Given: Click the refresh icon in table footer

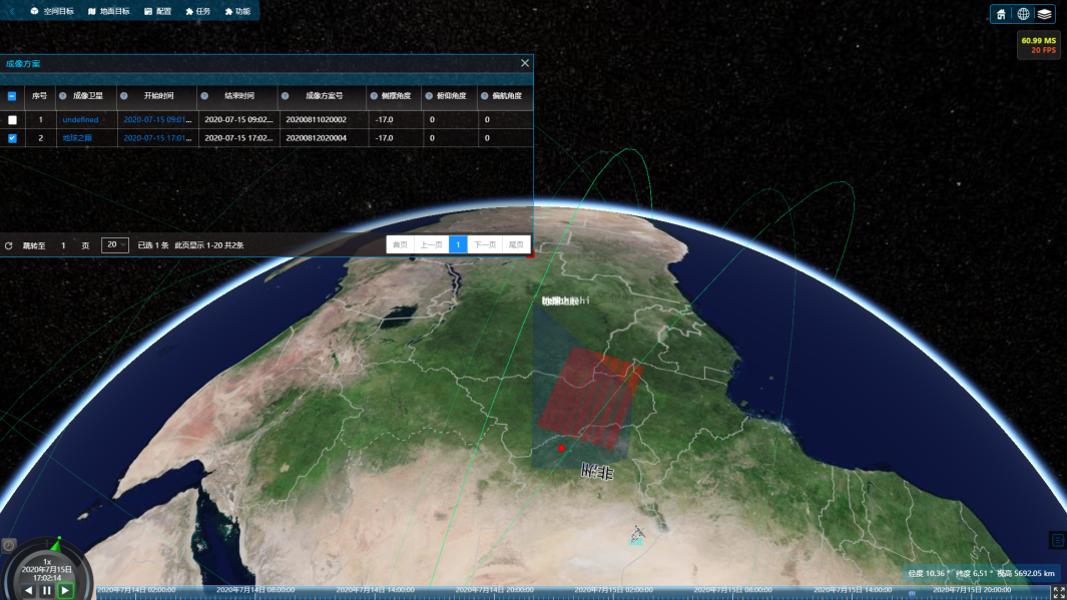Looking at the screenshot, I should tap(9, 245).
